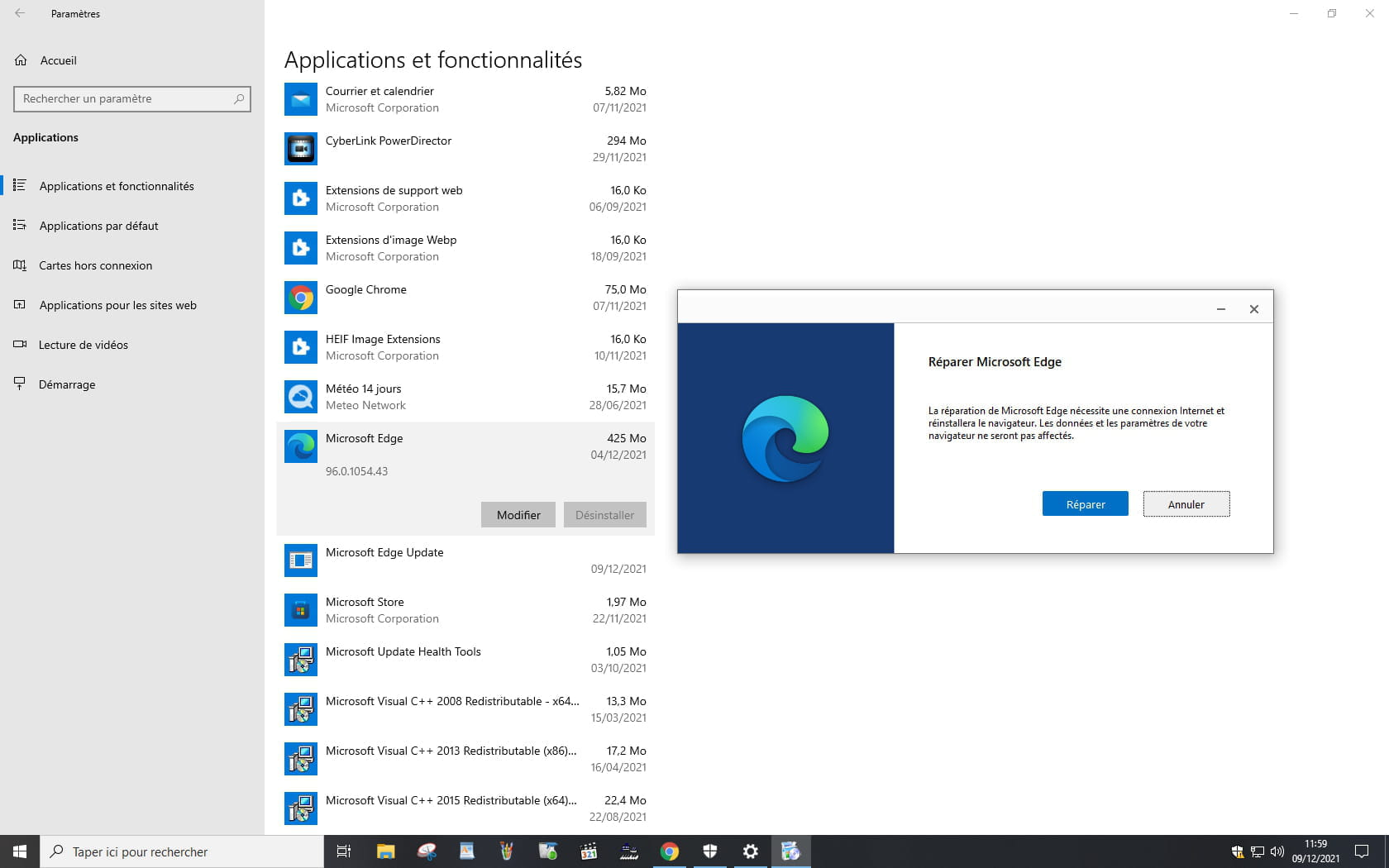Click Microsoft Store app icon
Viewport: 1389px width, 868px height.
pyautogui.click(x=301, y=610)
